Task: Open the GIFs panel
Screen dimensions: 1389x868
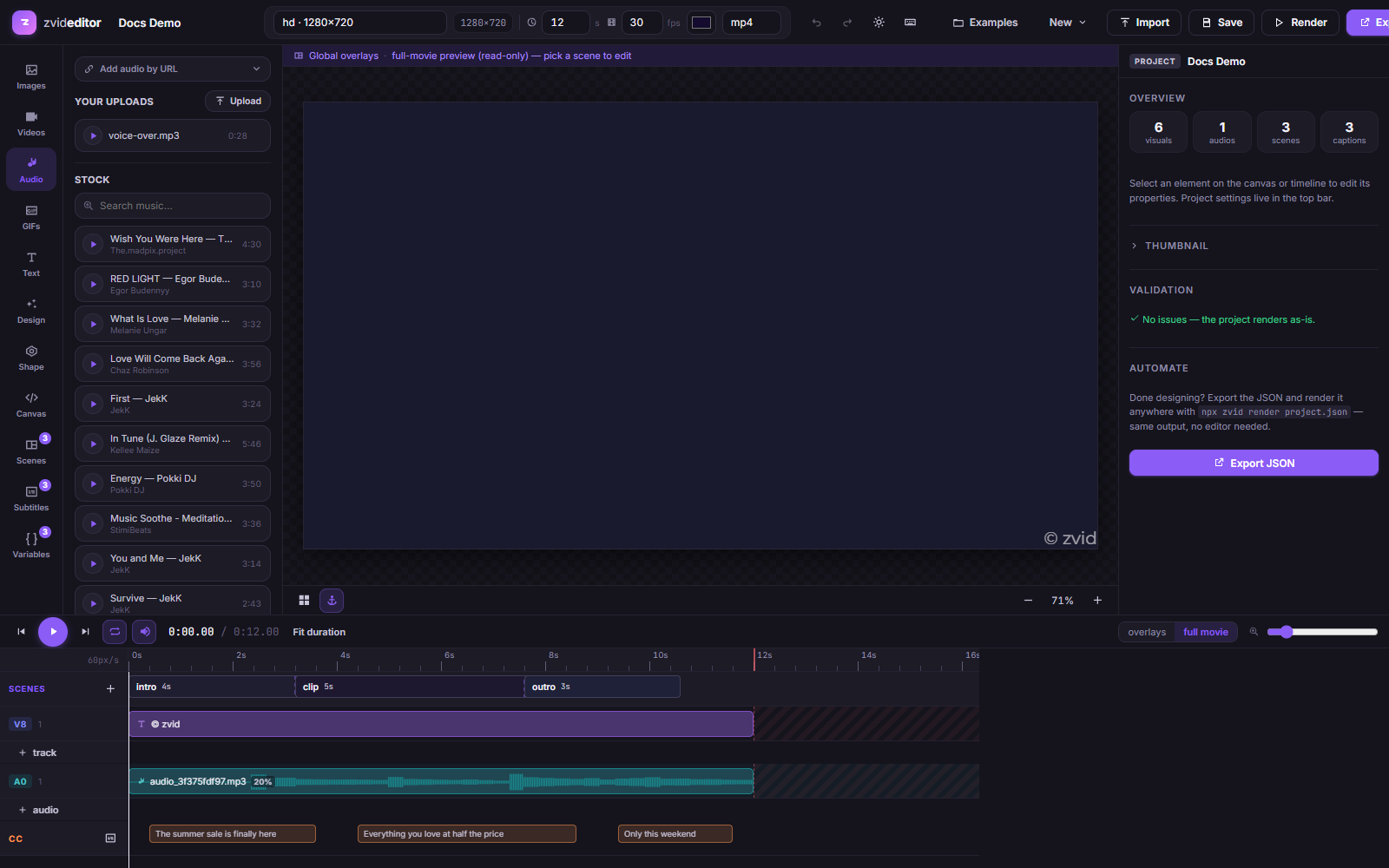Action: 31,217
